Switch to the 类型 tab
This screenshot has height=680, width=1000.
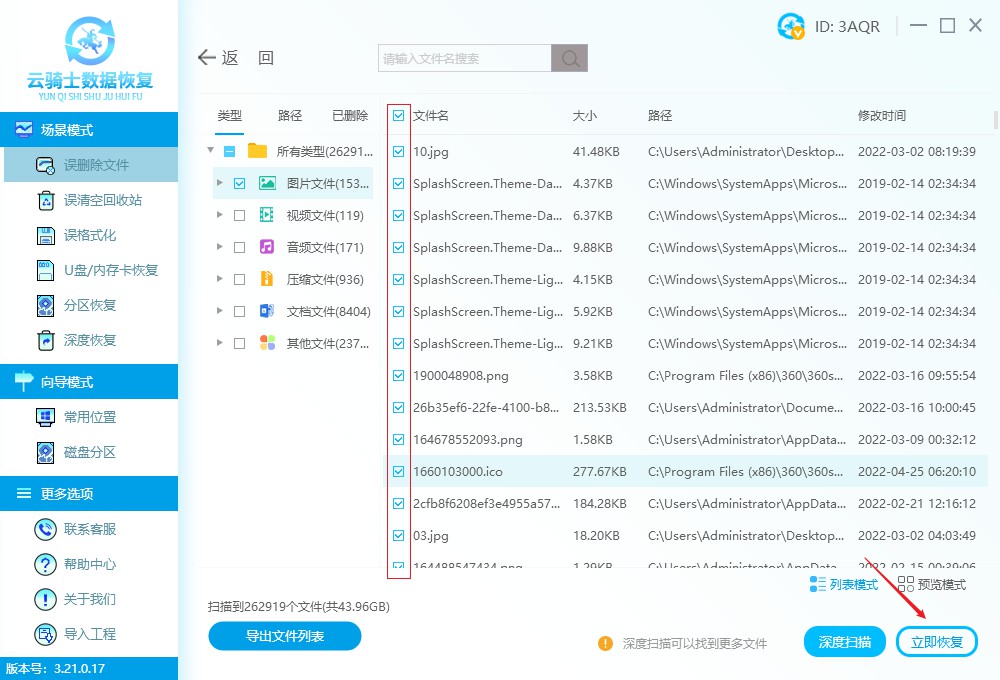(230, 115)
